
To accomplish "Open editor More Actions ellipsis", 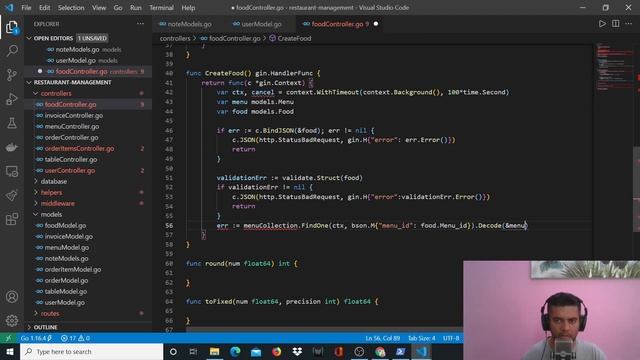I will click(x=629, y=24).
